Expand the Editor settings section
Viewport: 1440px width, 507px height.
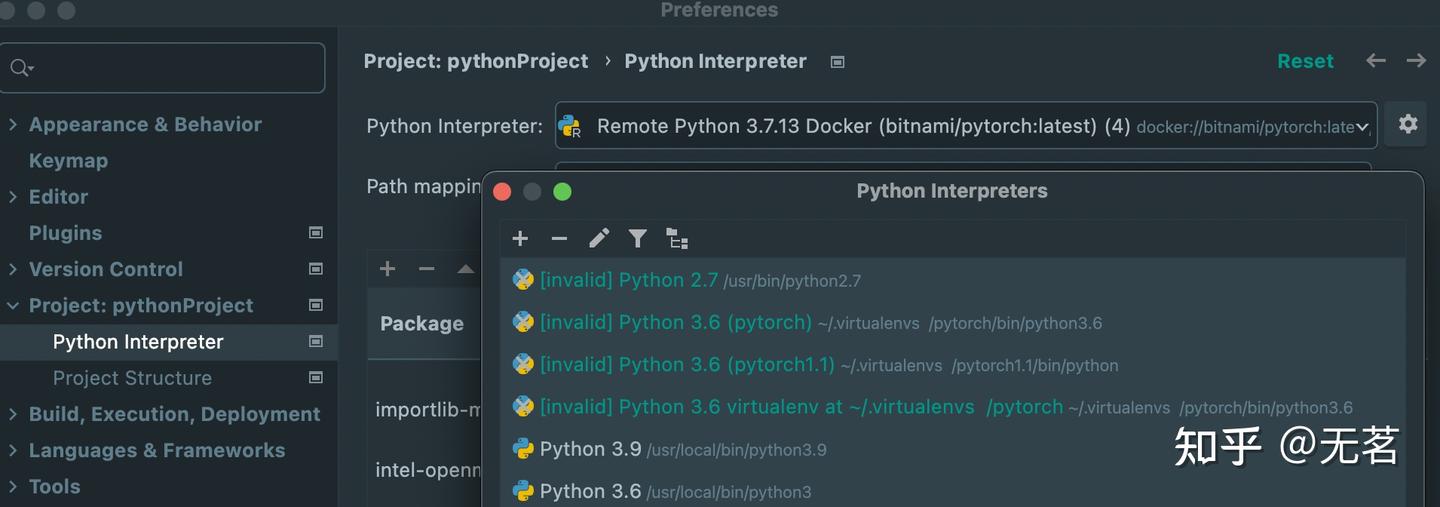[x=13, y=197]
